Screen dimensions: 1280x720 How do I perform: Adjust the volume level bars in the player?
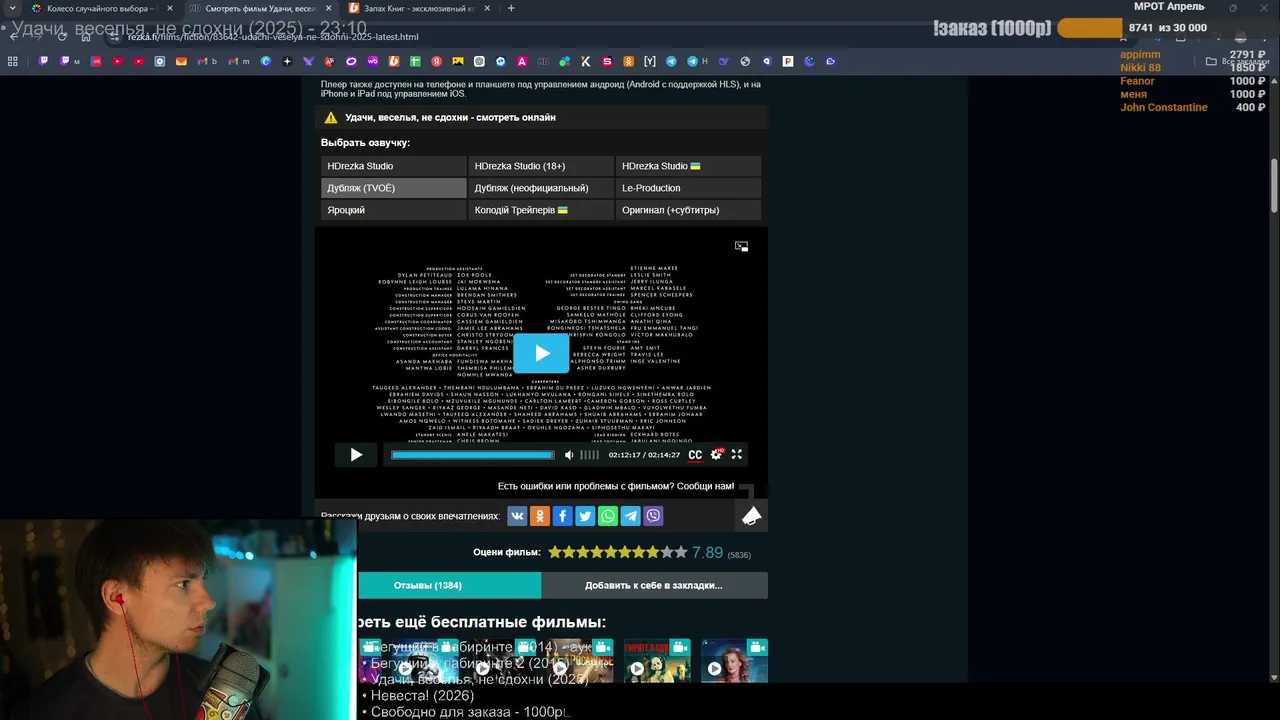click(590, 455)
